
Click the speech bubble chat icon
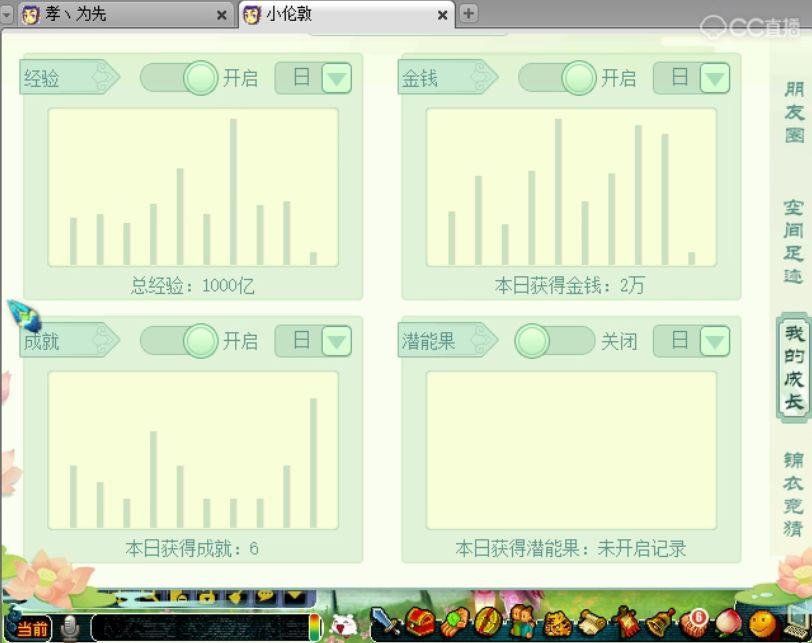265,596
